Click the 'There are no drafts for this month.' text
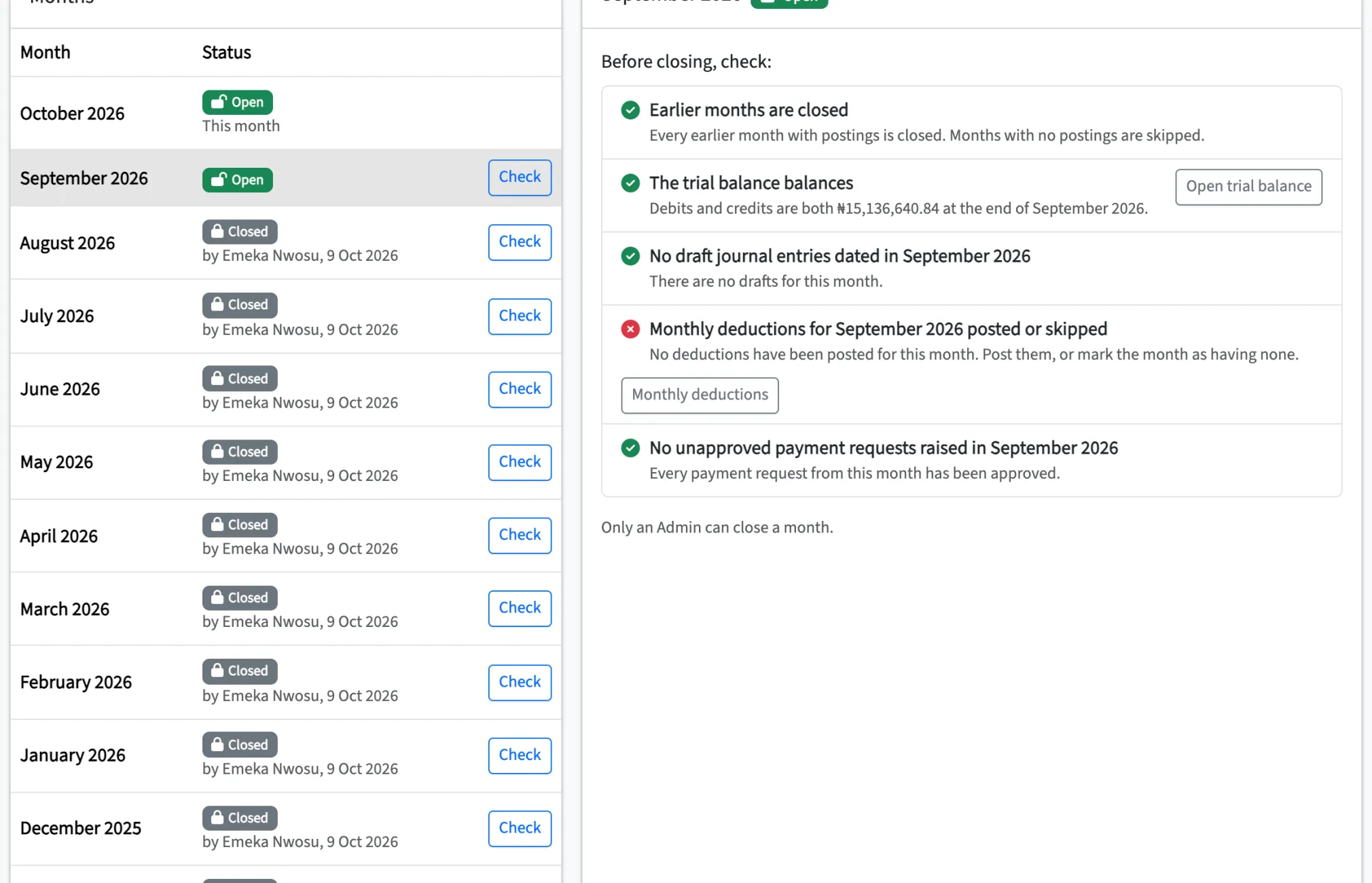Image resolution: width=1372 pixels, height=883 pixels. (x=765, y=281)
